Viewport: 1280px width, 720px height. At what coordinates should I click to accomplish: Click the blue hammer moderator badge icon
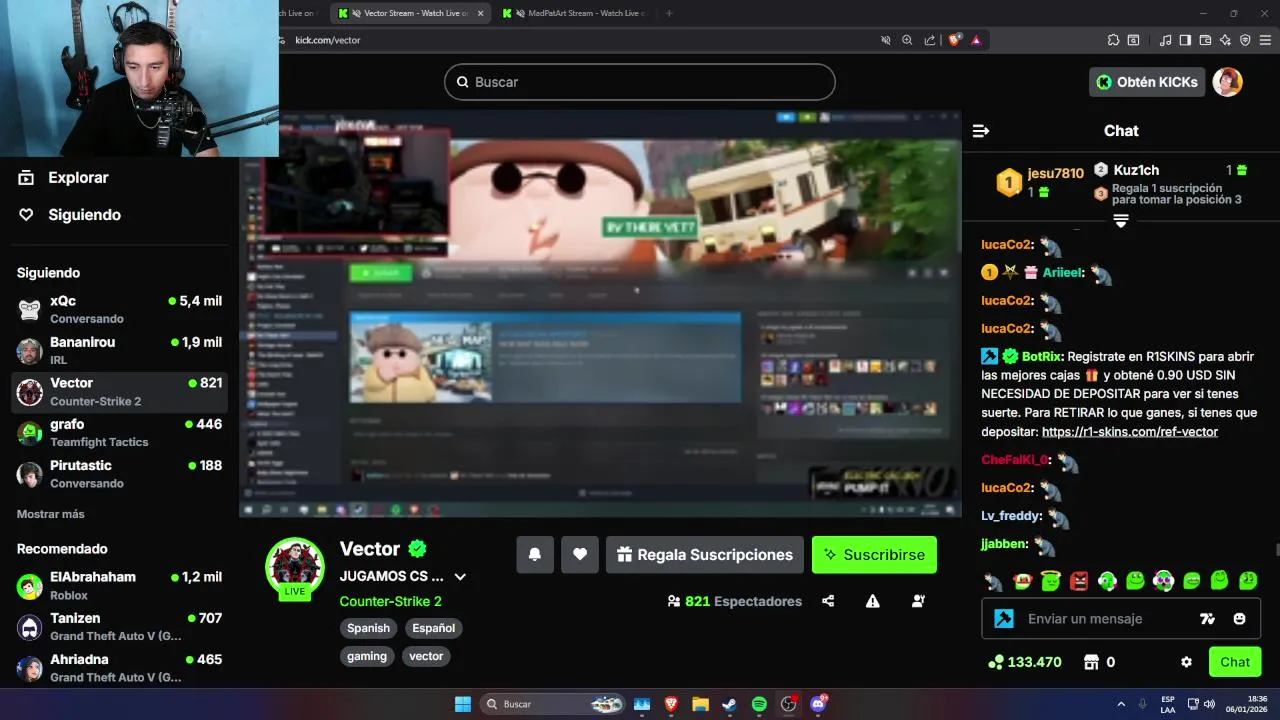(1004, 619)
